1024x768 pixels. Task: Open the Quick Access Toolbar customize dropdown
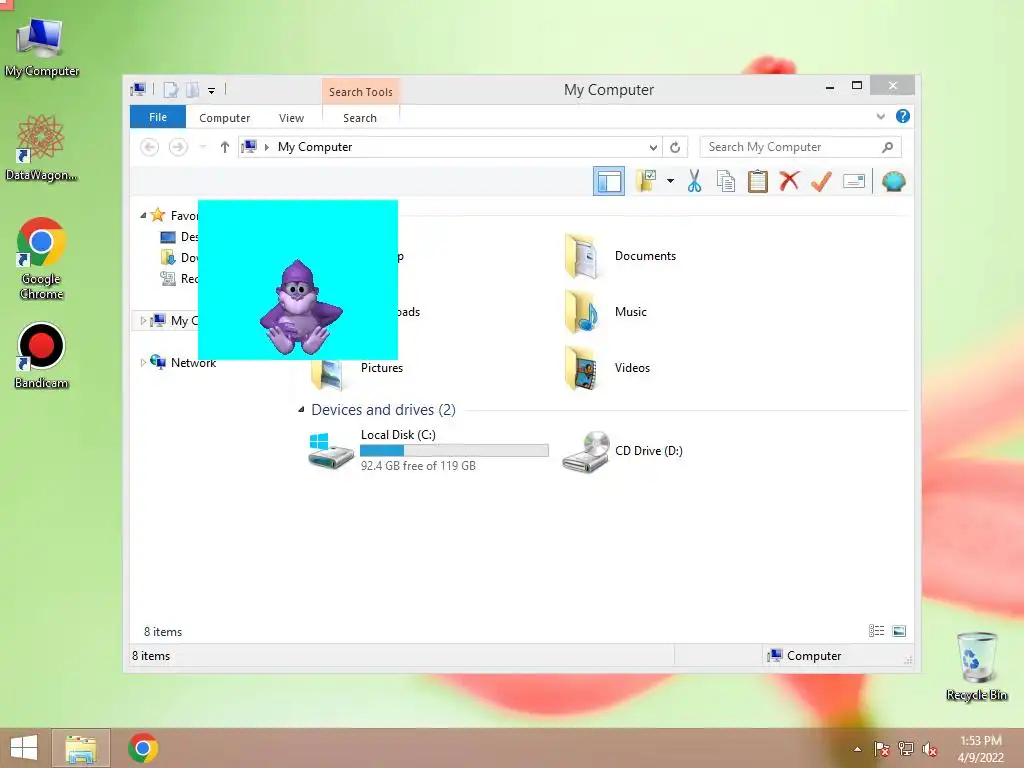click(x=212, y=90)
